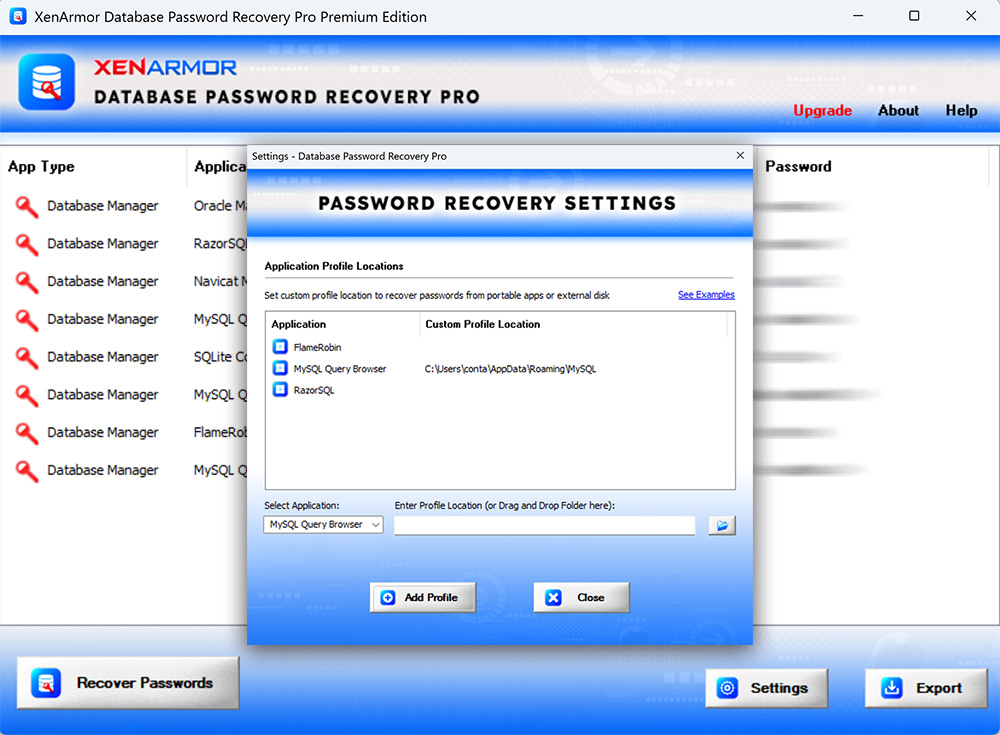Viewport: 1000px width, 735px height.
Task: Click the Export button
Action: pos(926,688)
